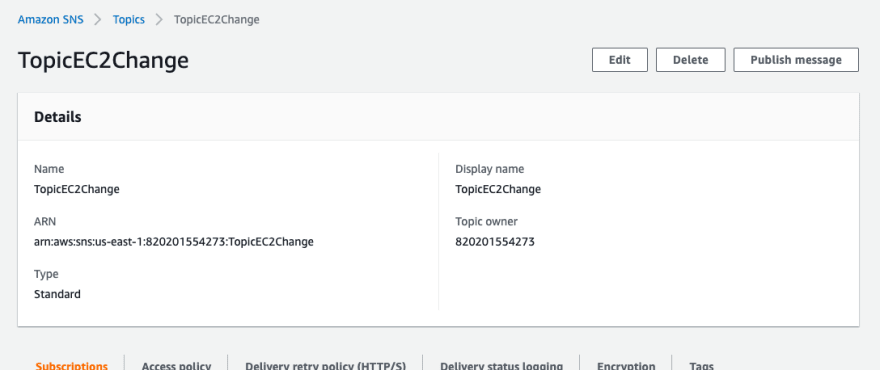Click the Details section header
880x370 pixels.
point(58,117)
